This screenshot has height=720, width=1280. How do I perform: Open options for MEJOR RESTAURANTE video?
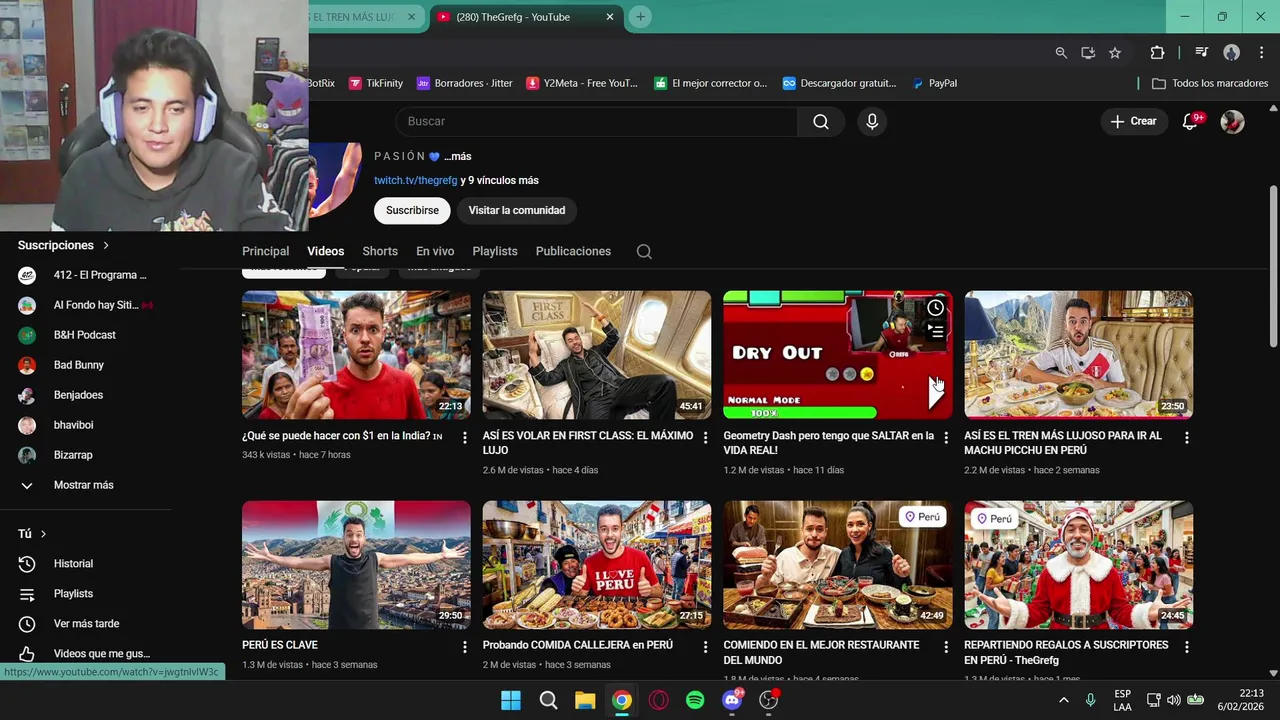pyautogui.click(x=946, y=647)
